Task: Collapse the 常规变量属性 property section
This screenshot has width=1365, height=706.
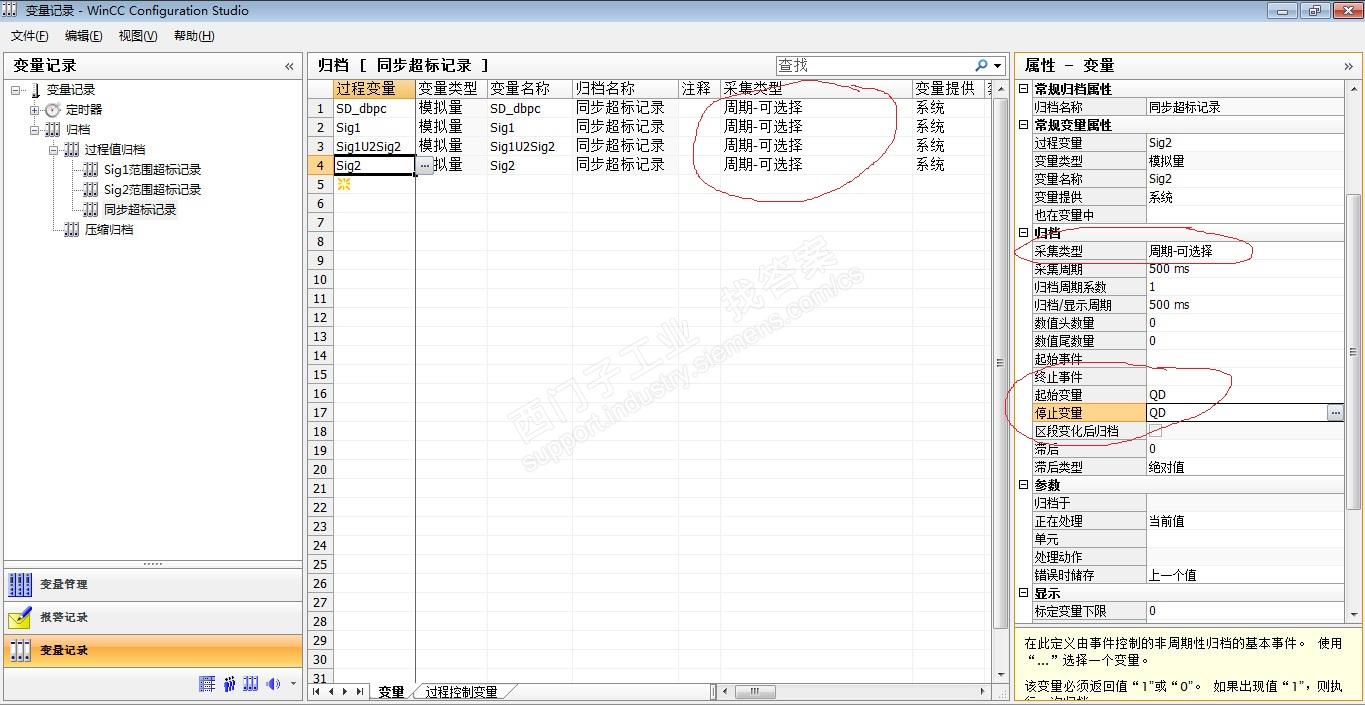Action: point(1023,125)
